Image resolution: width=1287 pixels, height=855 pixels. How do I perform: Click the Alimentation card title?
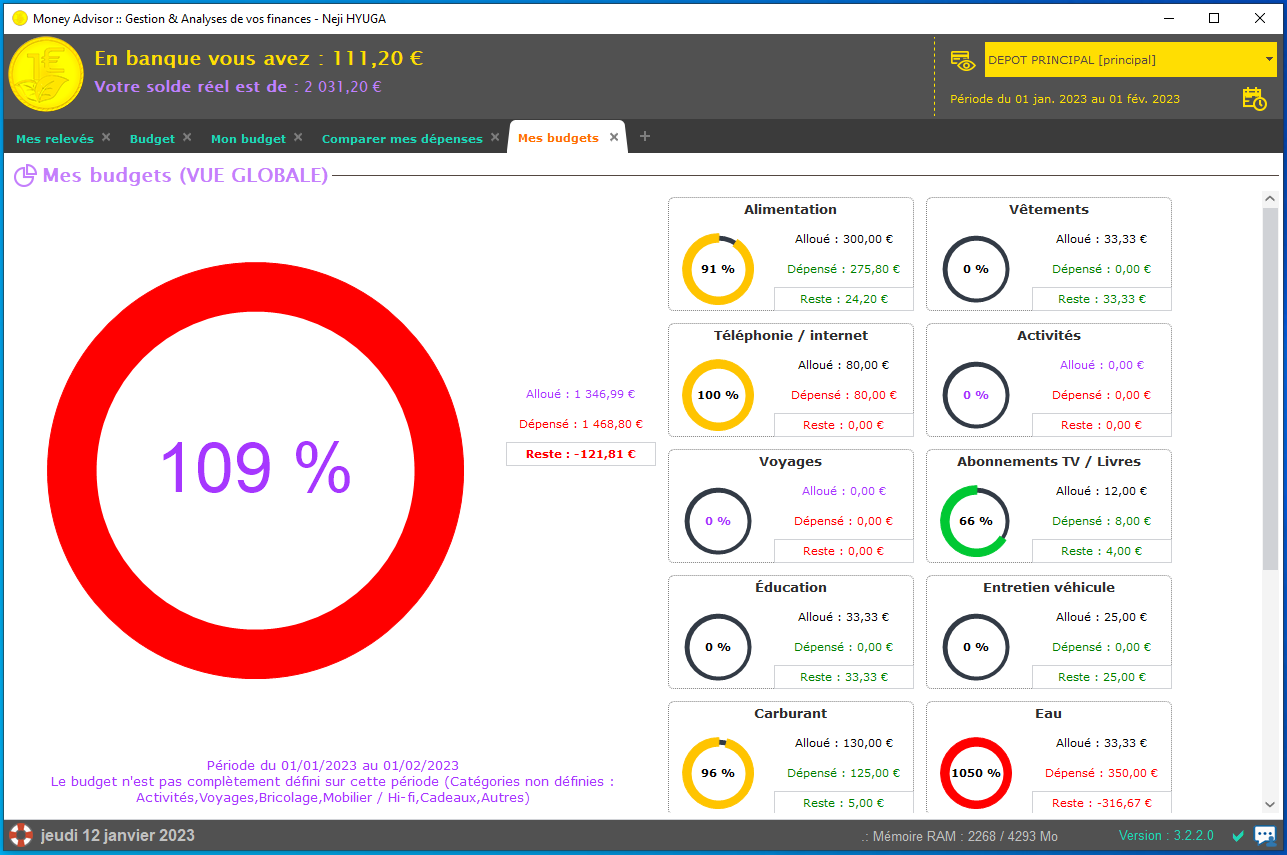(x=790, y=210)
